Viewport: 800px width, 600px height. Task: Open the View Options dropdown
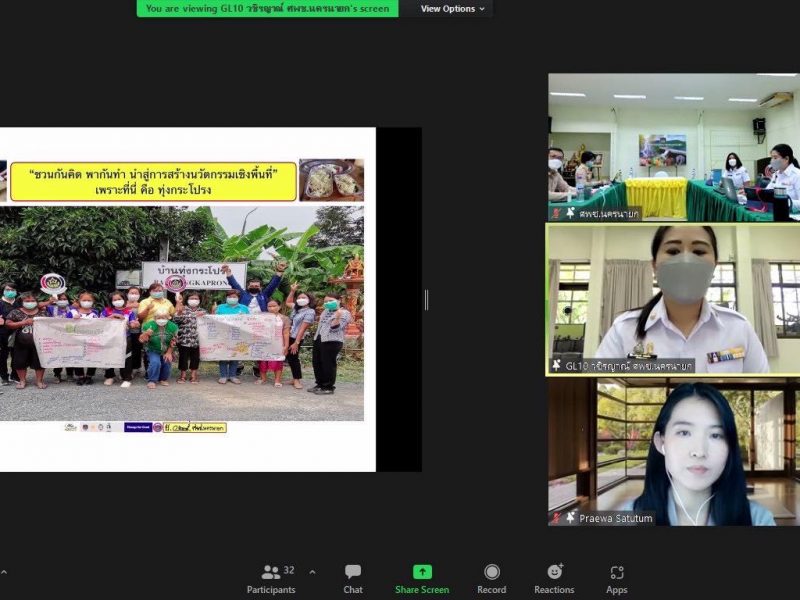click(x=452, y=9)
